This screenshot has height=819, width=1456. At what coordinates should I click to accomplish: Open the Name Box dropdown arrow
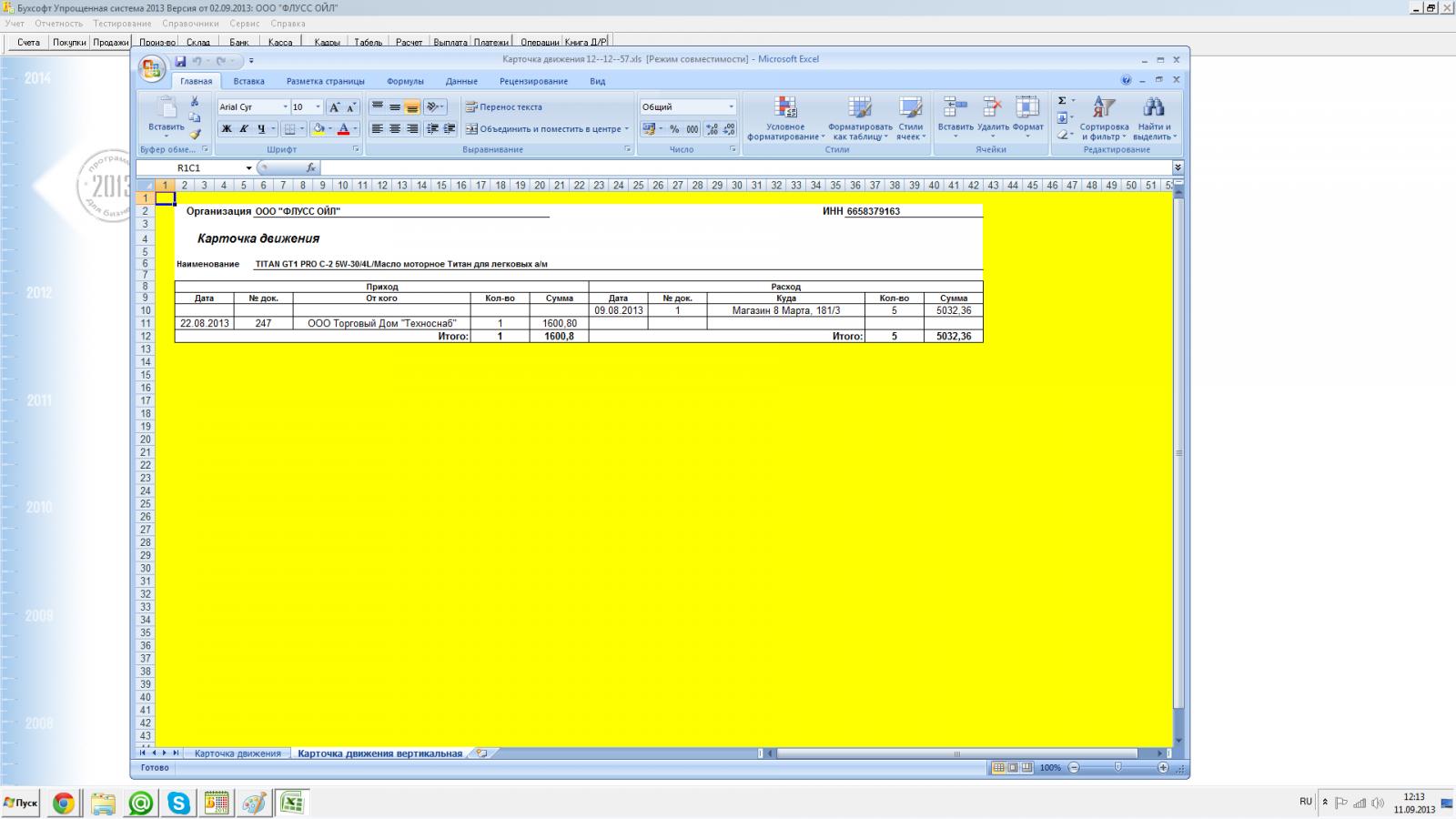248,168
